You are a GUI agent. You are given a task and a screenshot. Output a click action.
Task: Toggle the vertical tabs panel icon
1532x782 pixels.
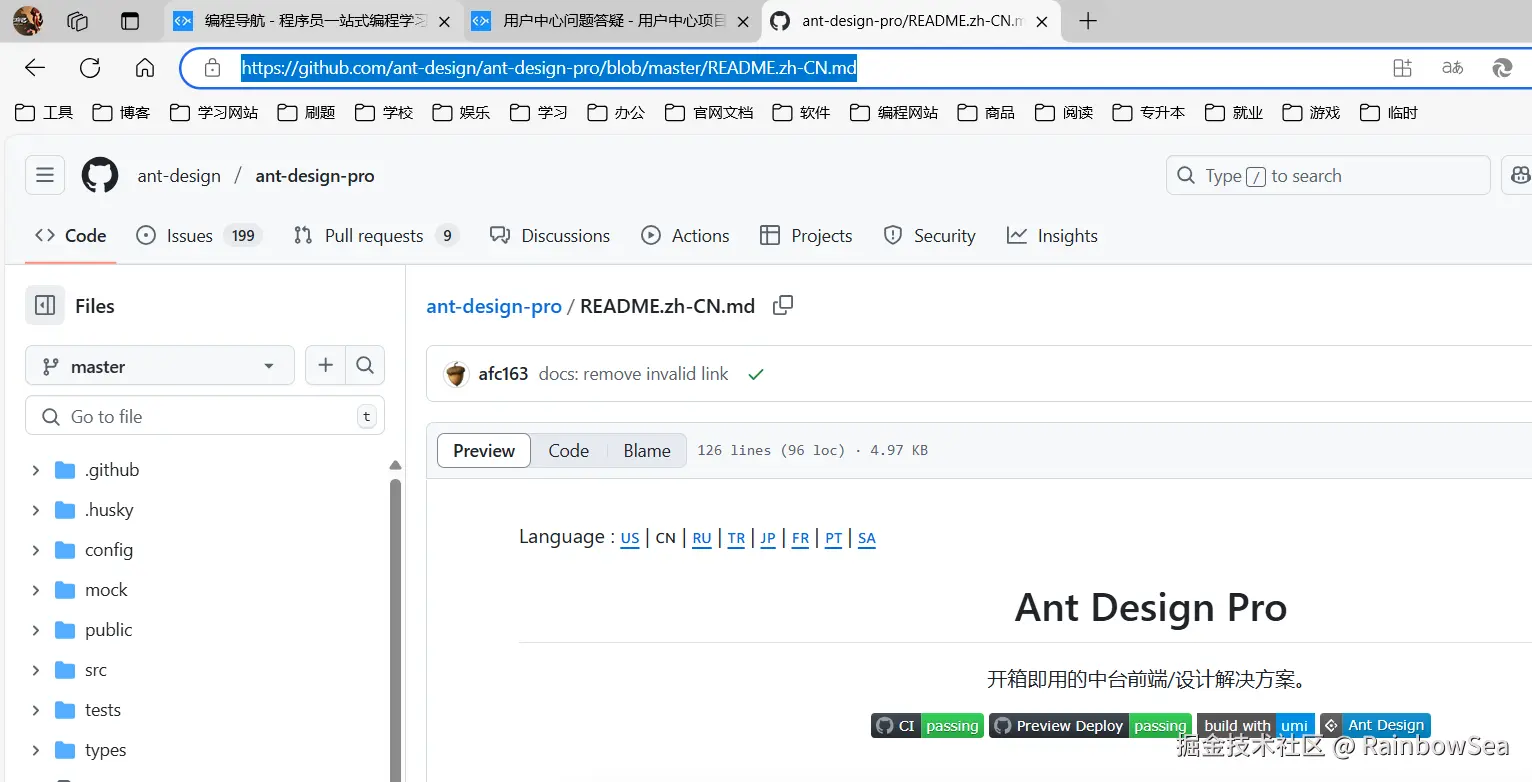tap(130, 21)
